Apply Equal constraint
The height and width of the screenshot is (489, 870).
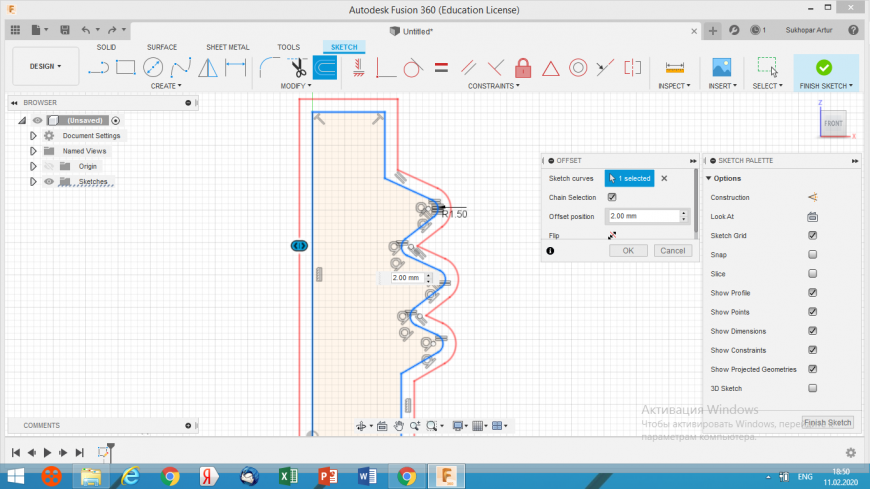[441, 68]
